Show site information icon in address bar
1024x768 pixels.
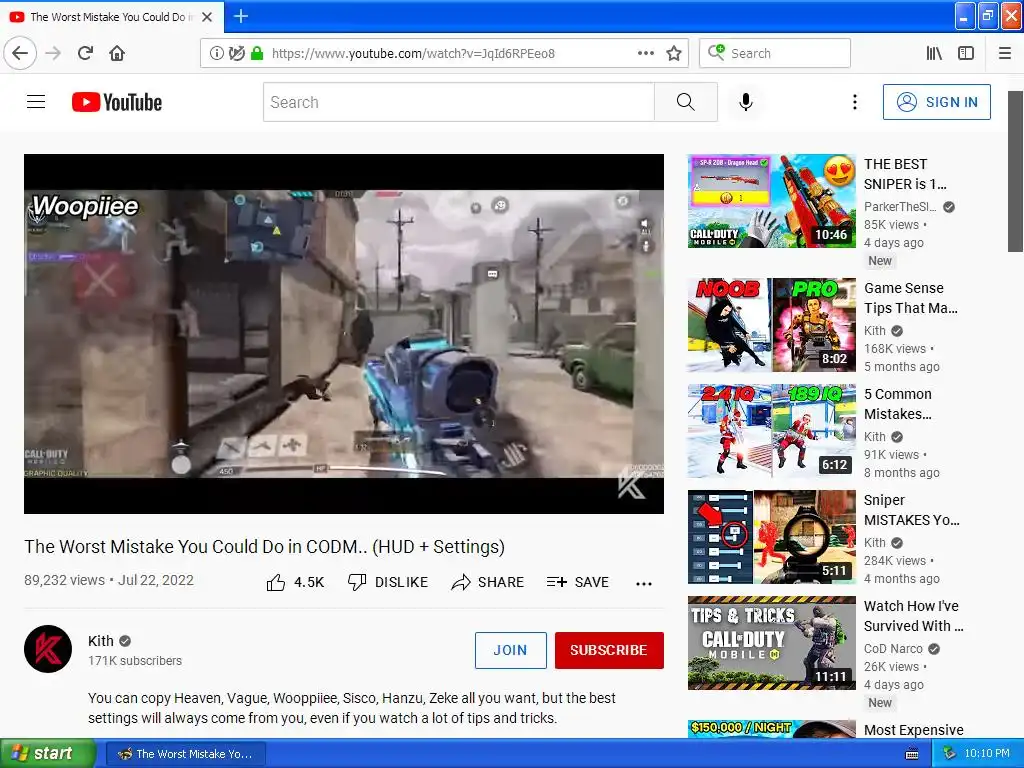tap(216, 53)
